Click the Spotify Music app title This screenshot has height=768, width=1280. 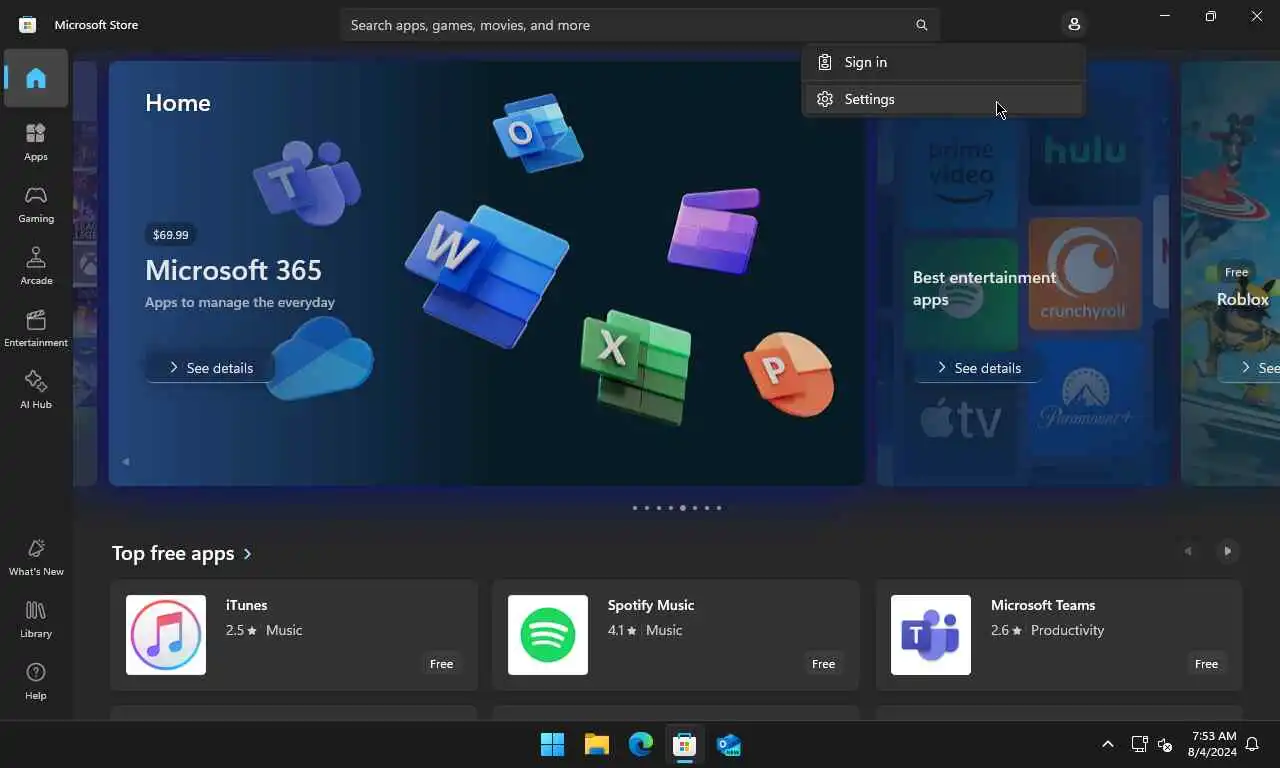(650, 605)
